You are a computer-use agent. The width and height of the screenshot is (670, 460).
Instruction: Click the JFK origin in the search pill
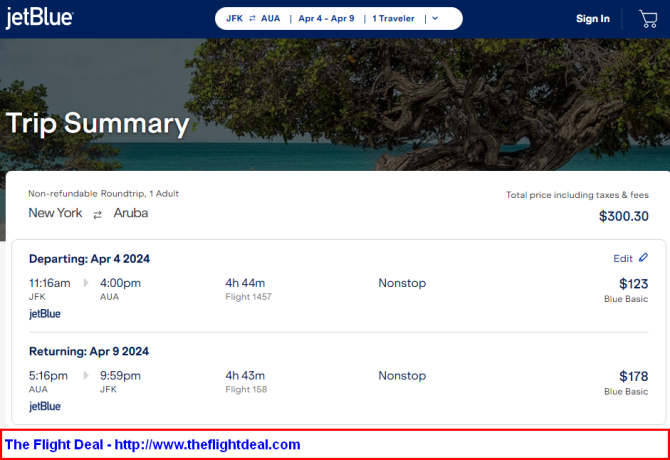pos(235,18)
